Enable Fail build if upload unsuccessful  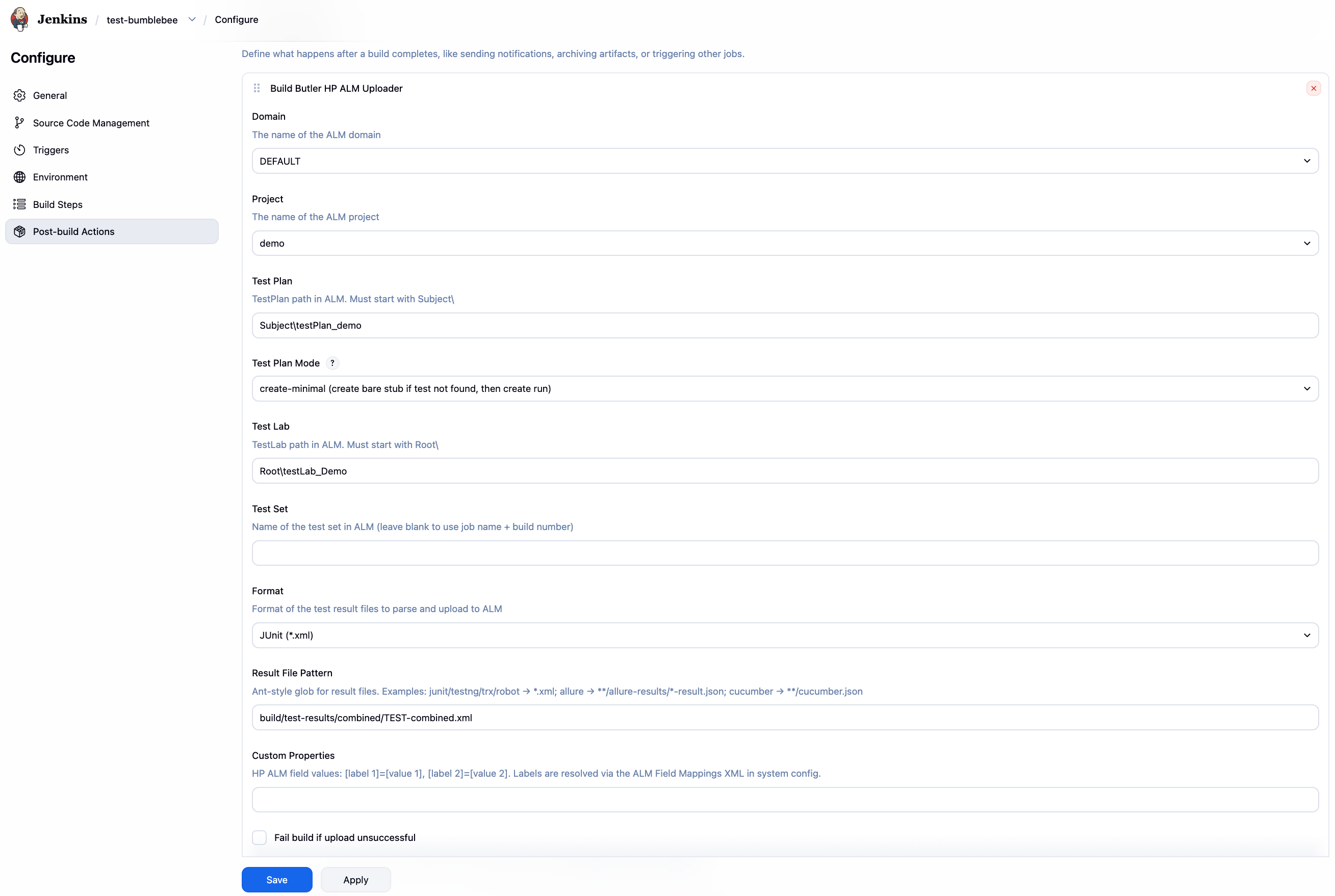pos(260,837)
